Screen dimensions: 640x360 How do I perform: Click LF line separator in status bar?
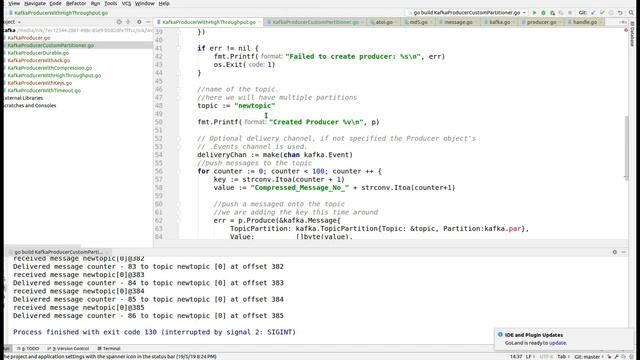(x=529, y=356)
